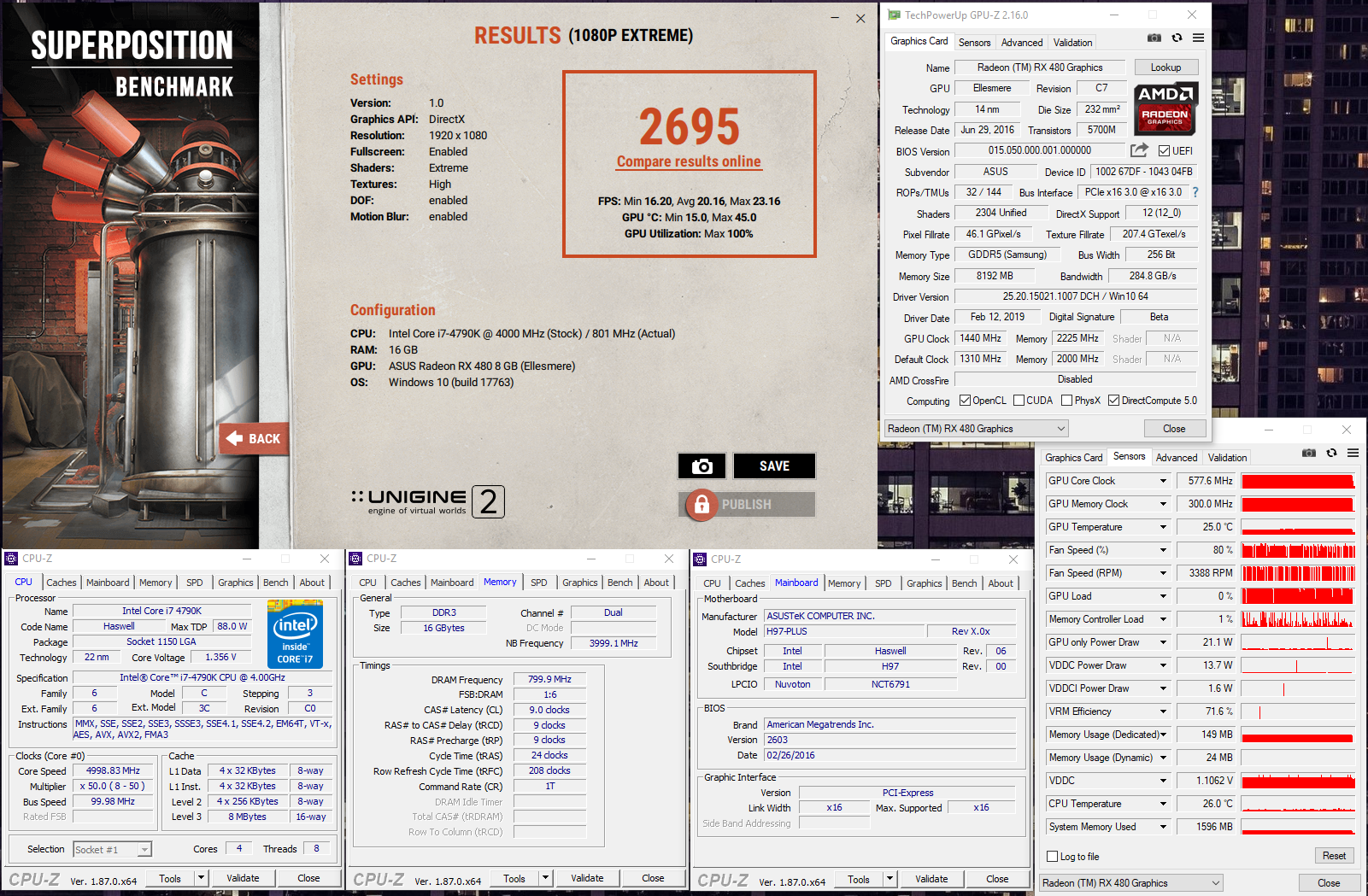Screen dimensions: 1368x896
Task: Click the Bus Interface question mark icon
Action: coord(1195,192)
